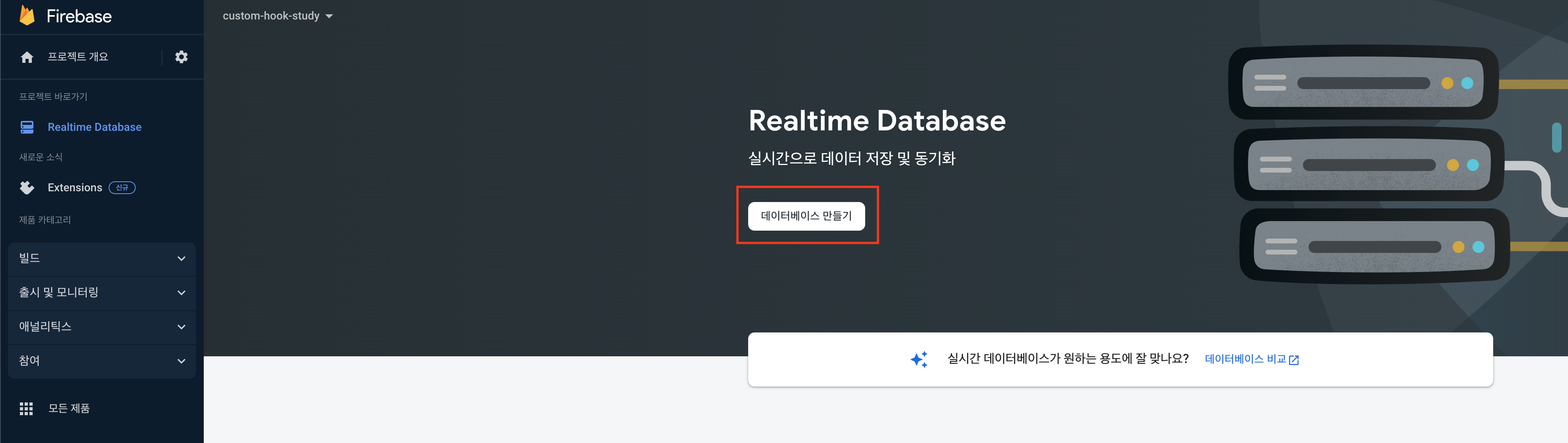Open the custom-hook-study project dropdown
The width and height of the screenshot is (1568, 443).
[277, 16]
